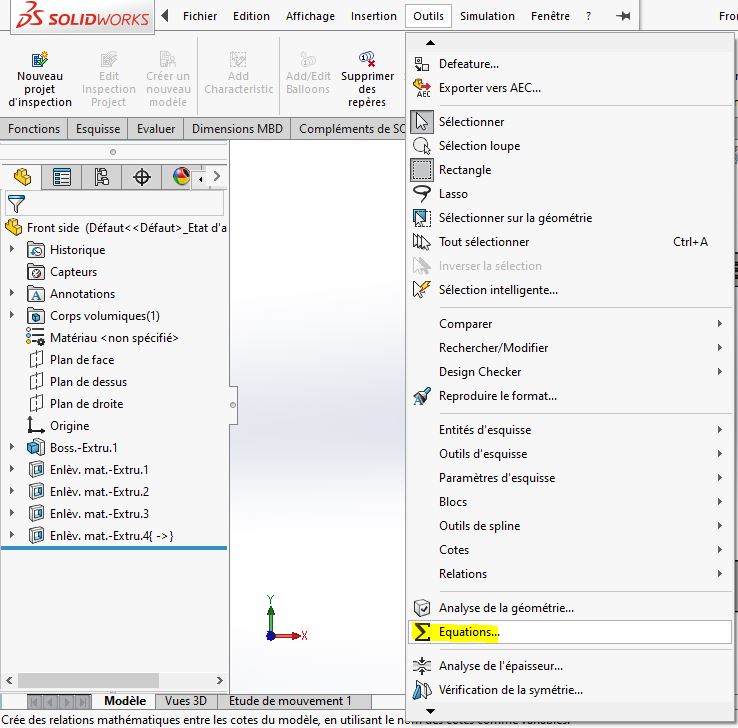The width and height of the screenshot is (738, 728).
Task: Click Reproduire le format paint icon
Action: (422, 396)
